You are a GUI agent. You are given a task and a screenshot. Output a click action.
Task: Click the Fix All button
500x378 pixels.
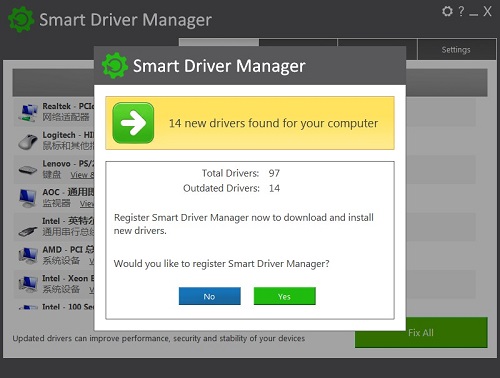pos(421,332)
